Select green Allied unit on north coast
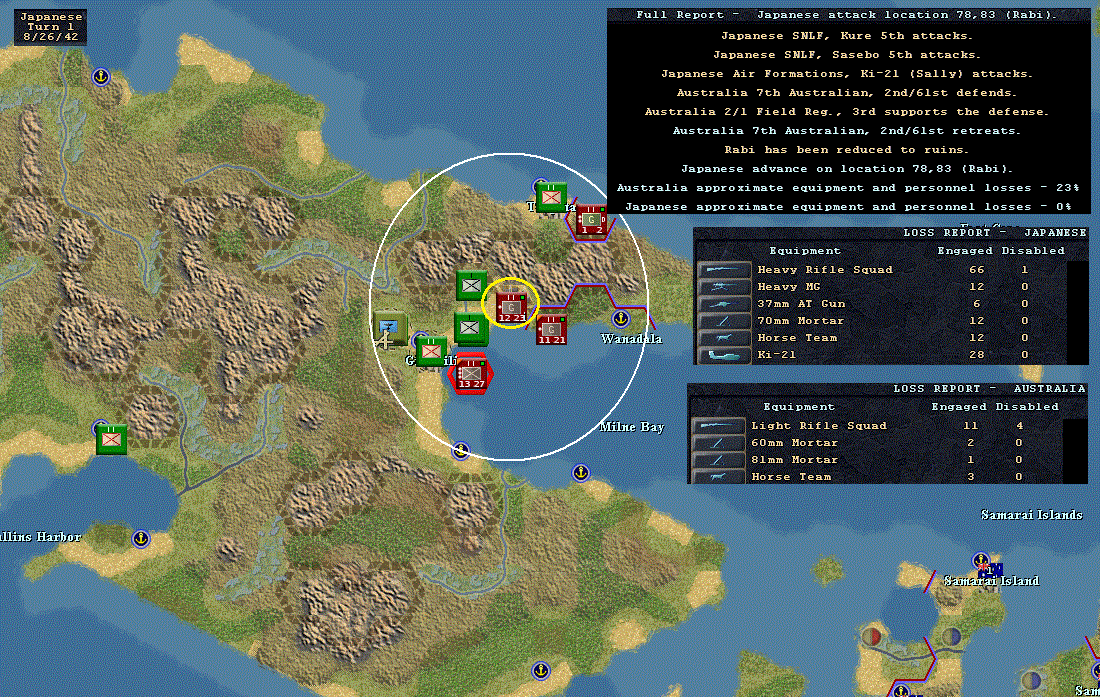The image size is (1100, 697). pyautogui.click(x=551, y=196)
